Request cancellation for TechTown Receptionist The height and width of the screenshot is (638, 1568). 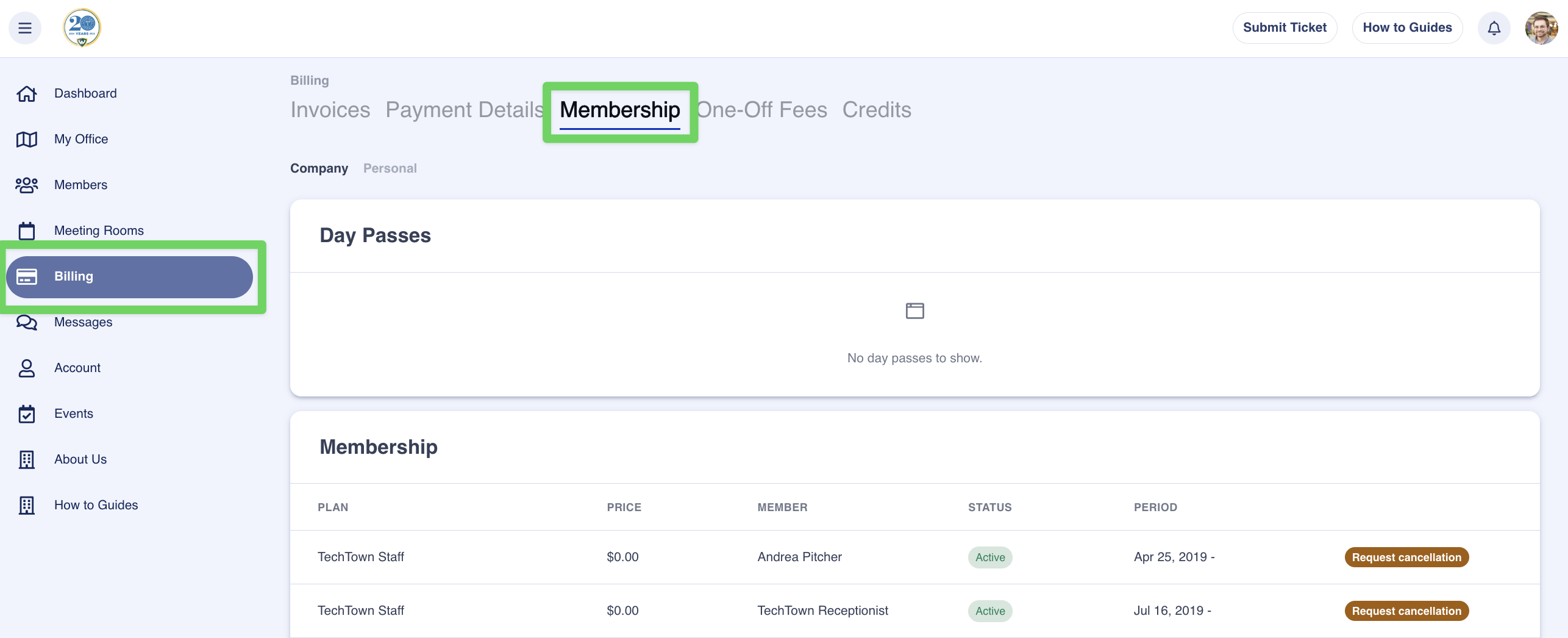[x=1406, y=611]
